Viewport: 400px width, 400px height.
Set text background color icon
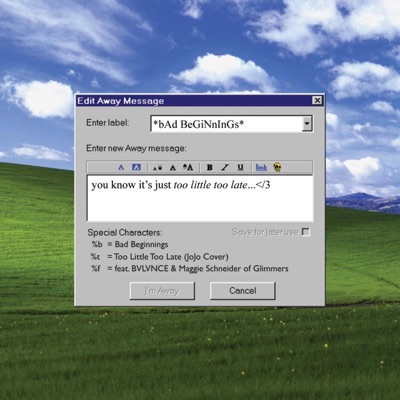pos(136,167)
